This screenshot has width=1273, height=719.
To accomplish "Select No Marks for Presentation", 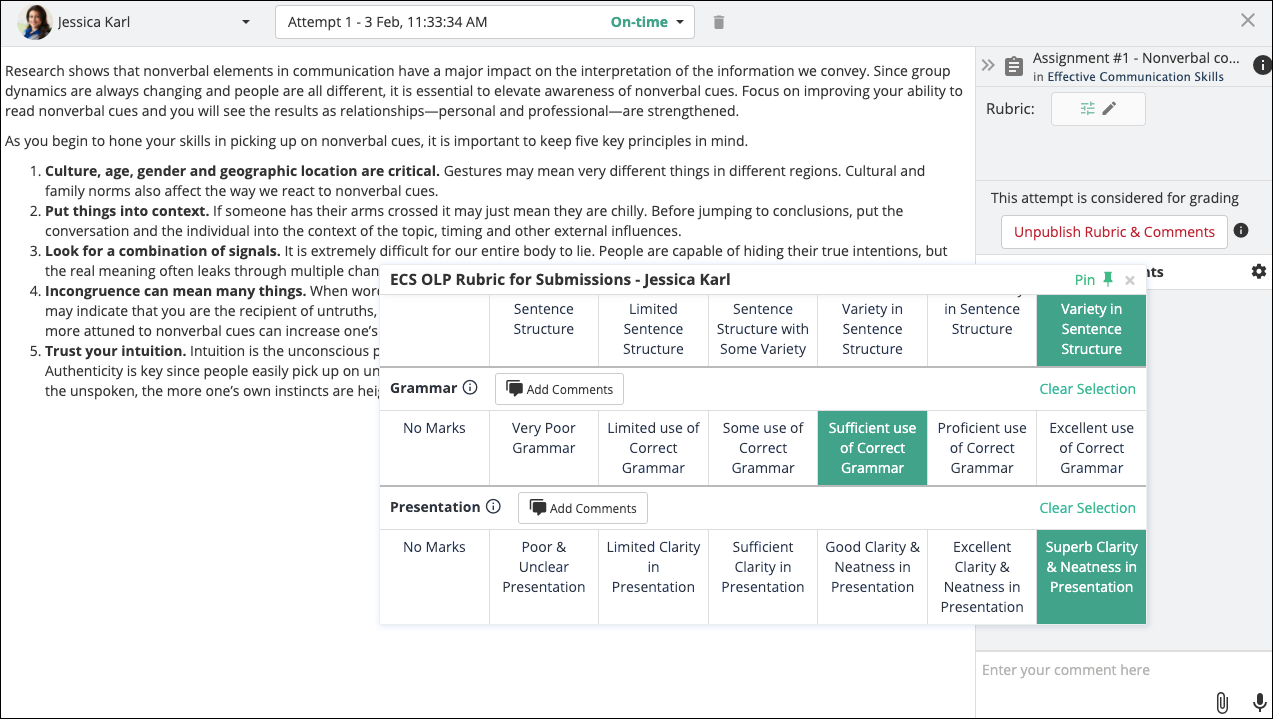I will point(434,577).
